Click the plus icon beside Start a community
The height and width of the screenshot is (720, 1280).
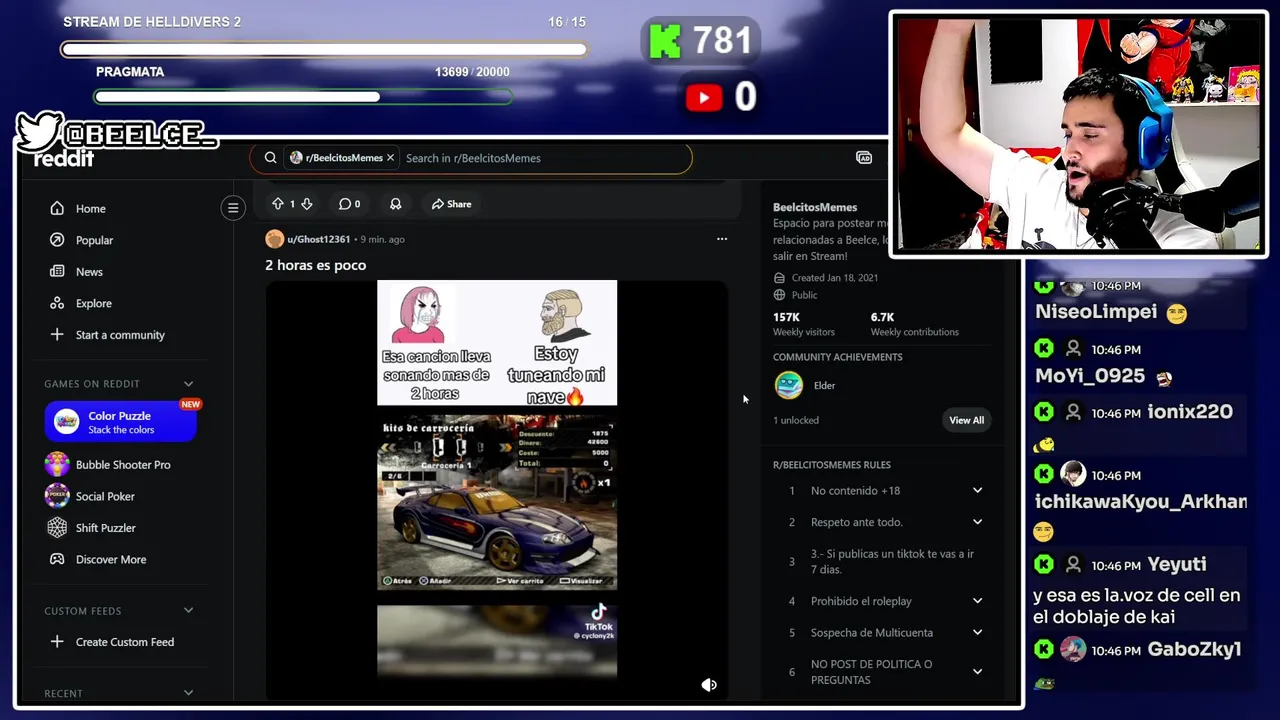click(57, 335)
